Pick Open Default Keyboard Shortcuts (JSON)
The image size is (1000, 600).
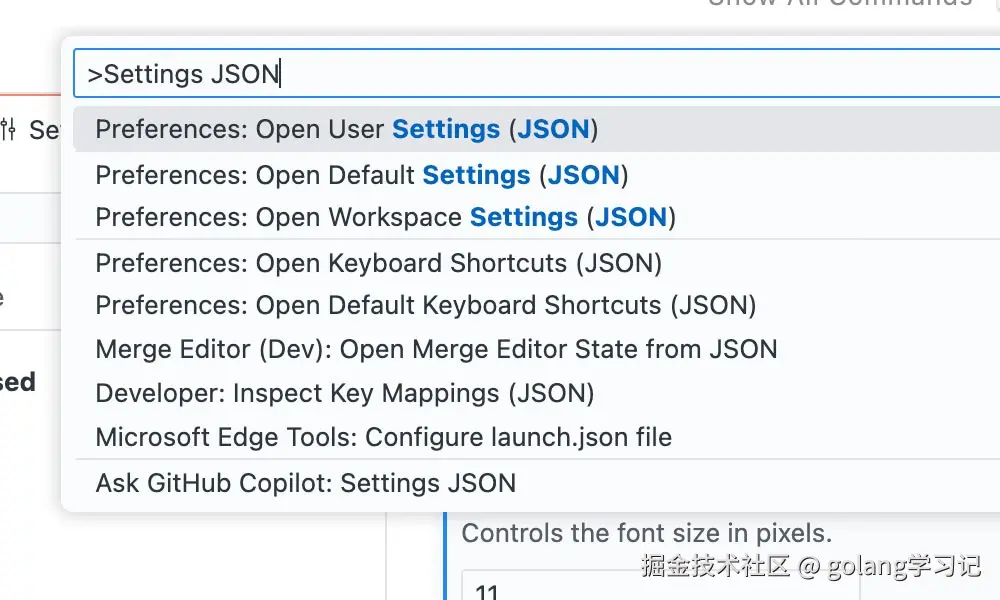click(425, 305)
